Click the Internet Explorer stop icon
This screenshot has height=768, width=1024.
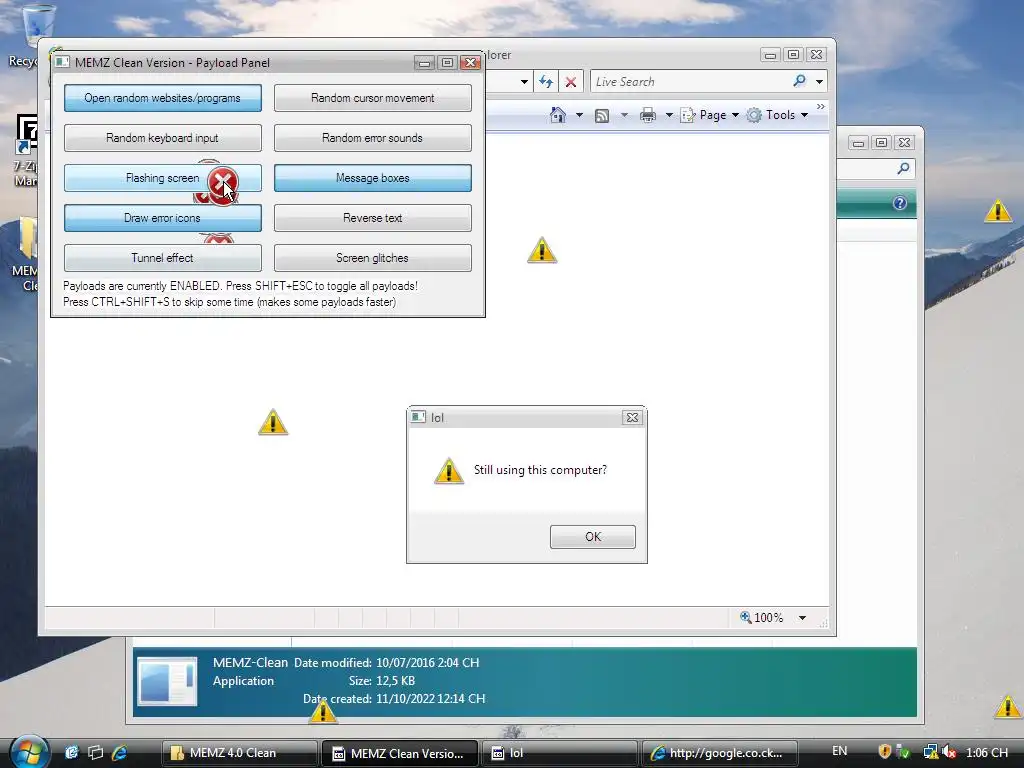coord(571,82)
